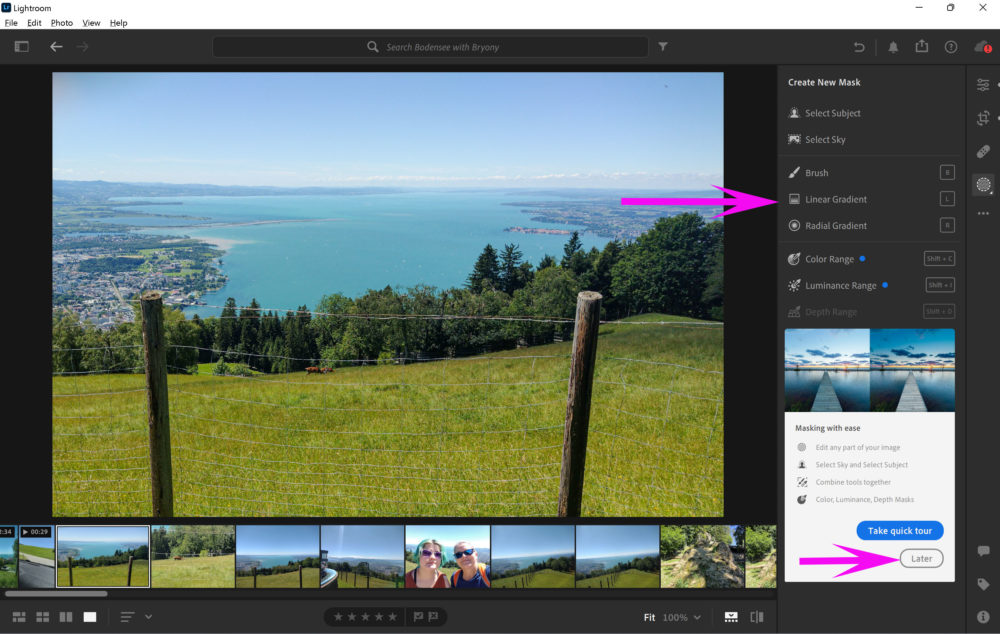Switch to photo grid view
The image size is (1000, 634).
click(19, 617)
